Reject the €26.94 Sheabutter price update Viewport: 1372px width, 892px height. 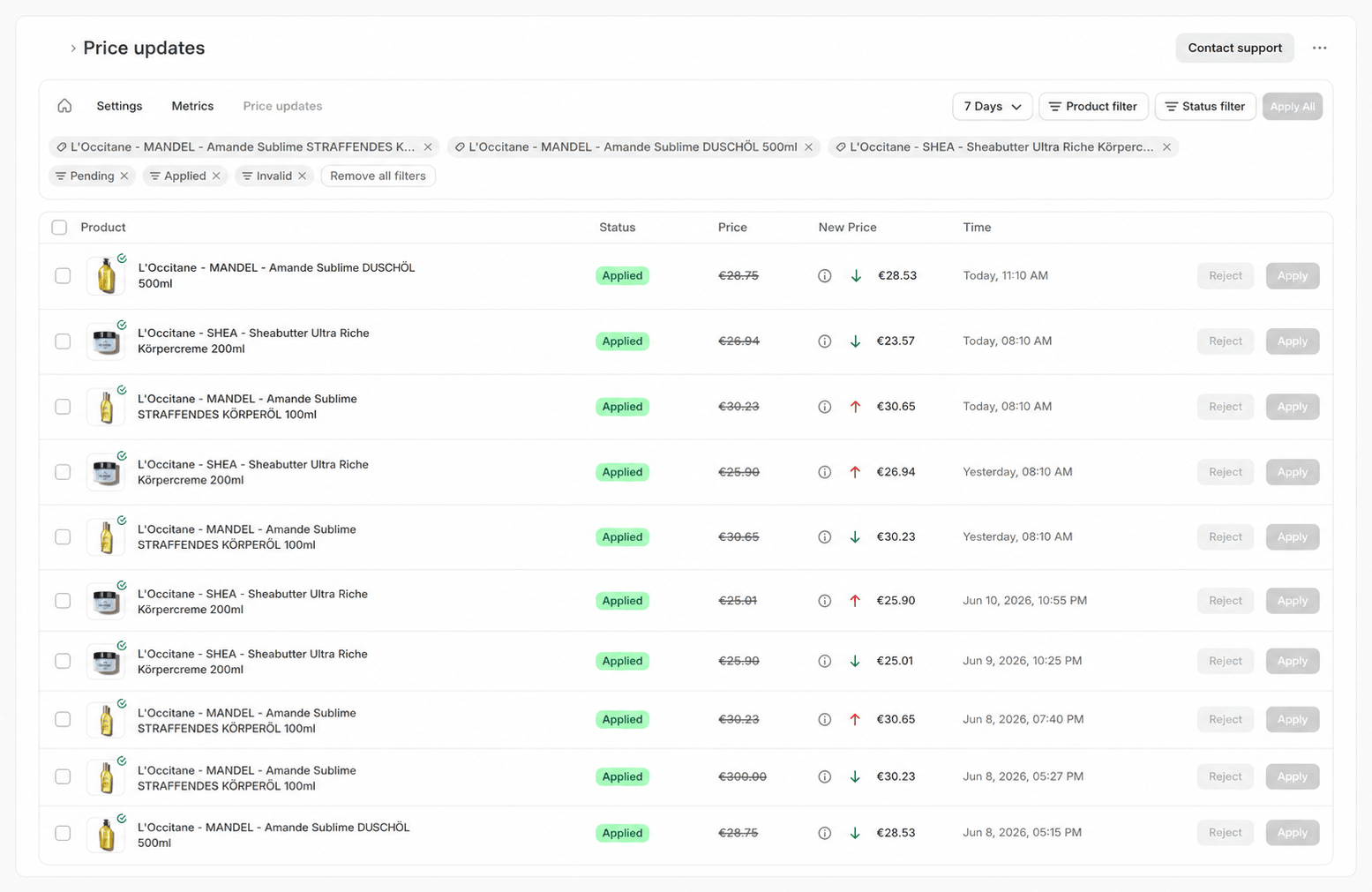[1226, 472]
